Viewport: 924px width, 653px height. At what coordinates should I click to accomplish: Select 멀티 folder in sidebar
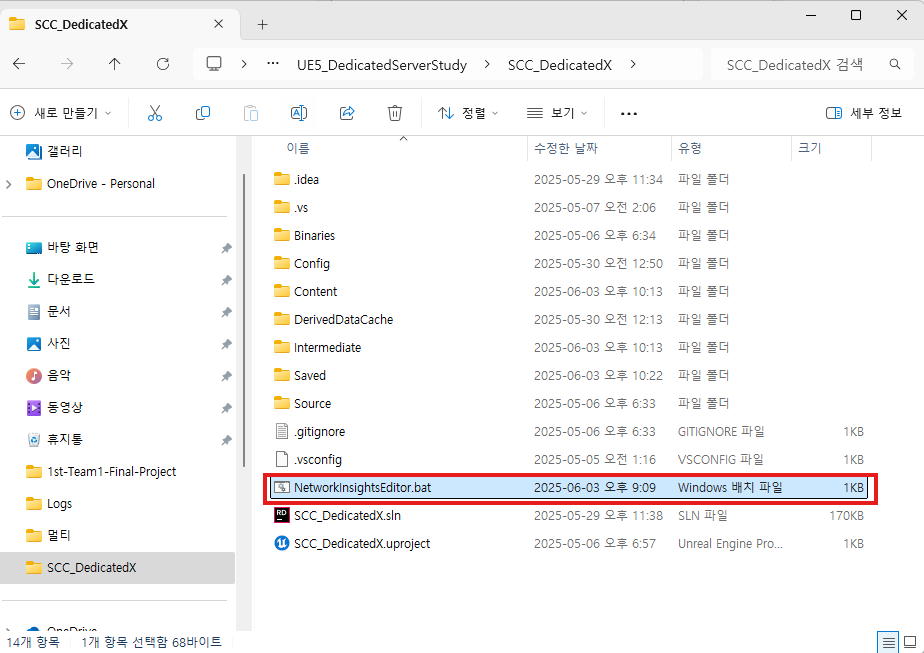tap(118, 536)
